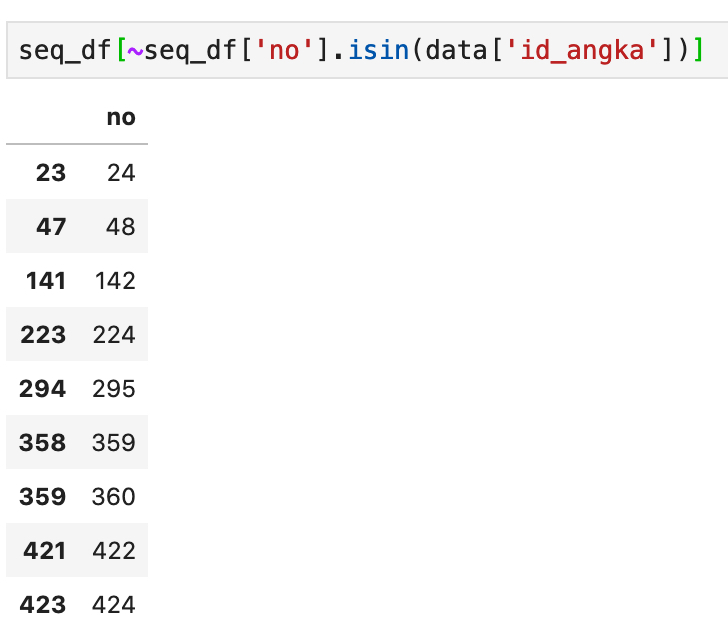Click the value 24 in the no column

[x=121, y=173]
